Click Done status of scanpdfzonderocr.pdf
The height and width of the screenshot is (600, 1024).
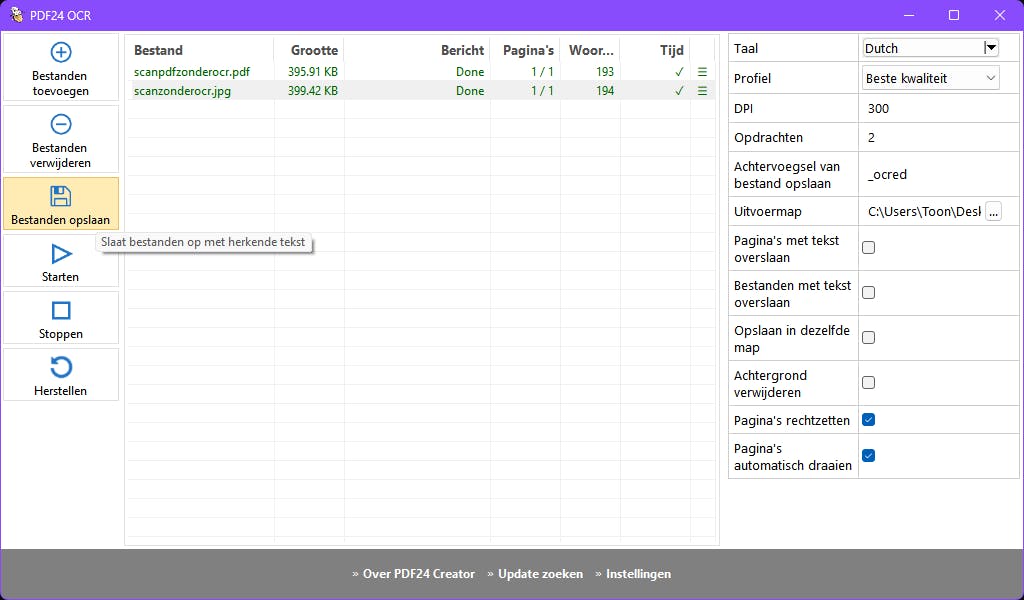coord(470,72)
